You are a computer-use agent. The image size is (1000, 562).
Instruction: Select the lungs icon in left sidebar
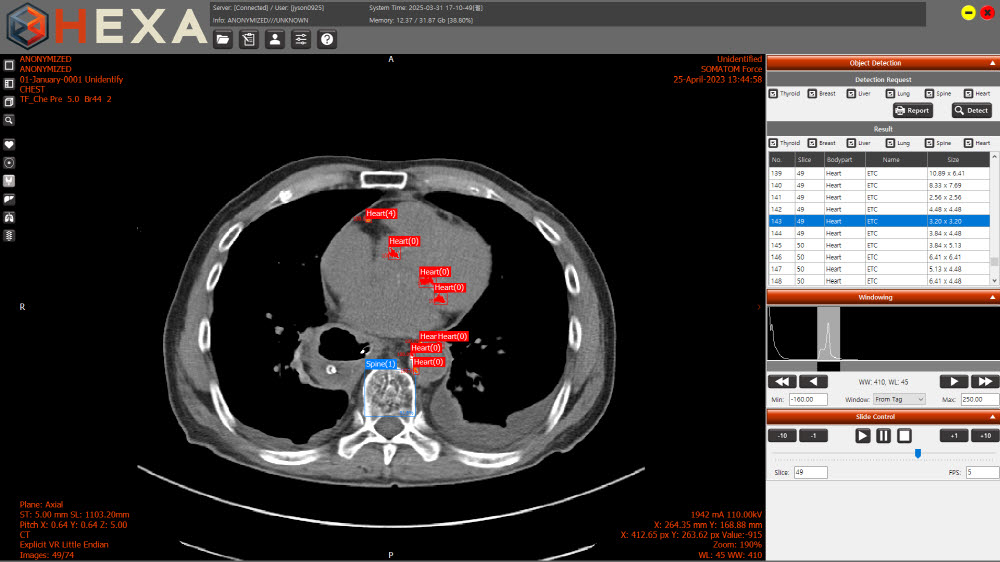click(x=9, y=217)
